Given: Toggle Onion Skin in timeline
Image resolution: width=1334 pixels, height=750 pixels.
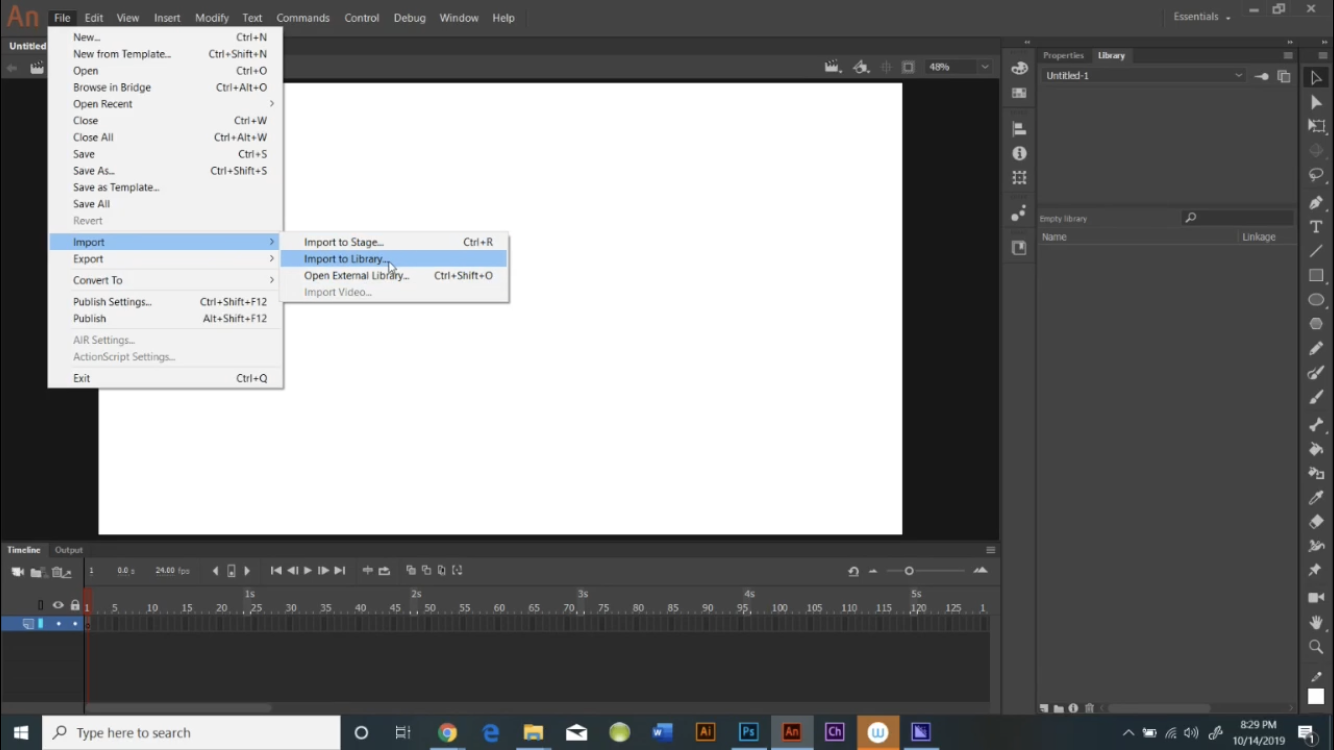Looking at the screenshot, I should [x=410, y=571].
